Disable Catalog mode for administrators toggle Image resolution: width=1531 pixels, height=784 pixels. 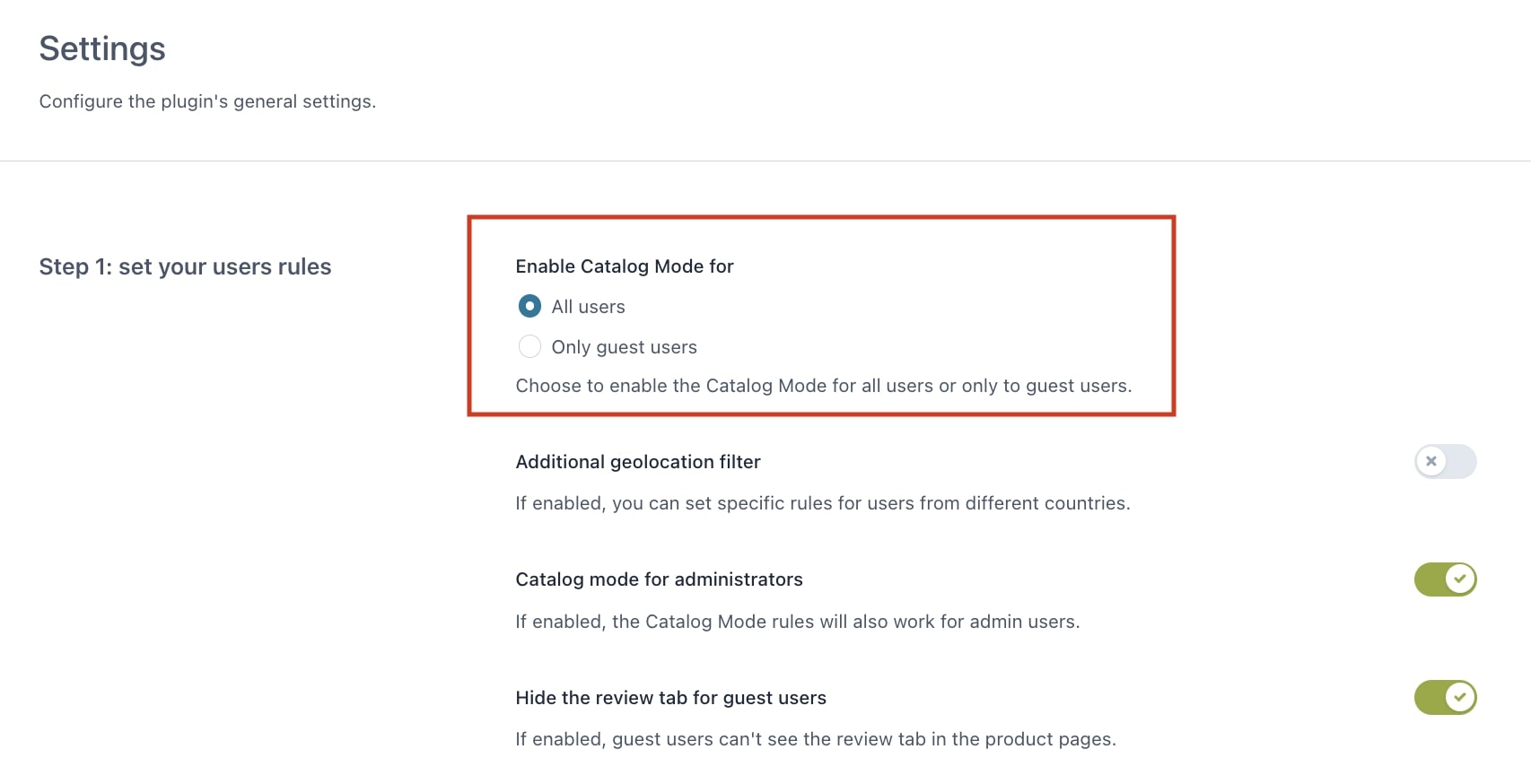[x=1445, y=579]
